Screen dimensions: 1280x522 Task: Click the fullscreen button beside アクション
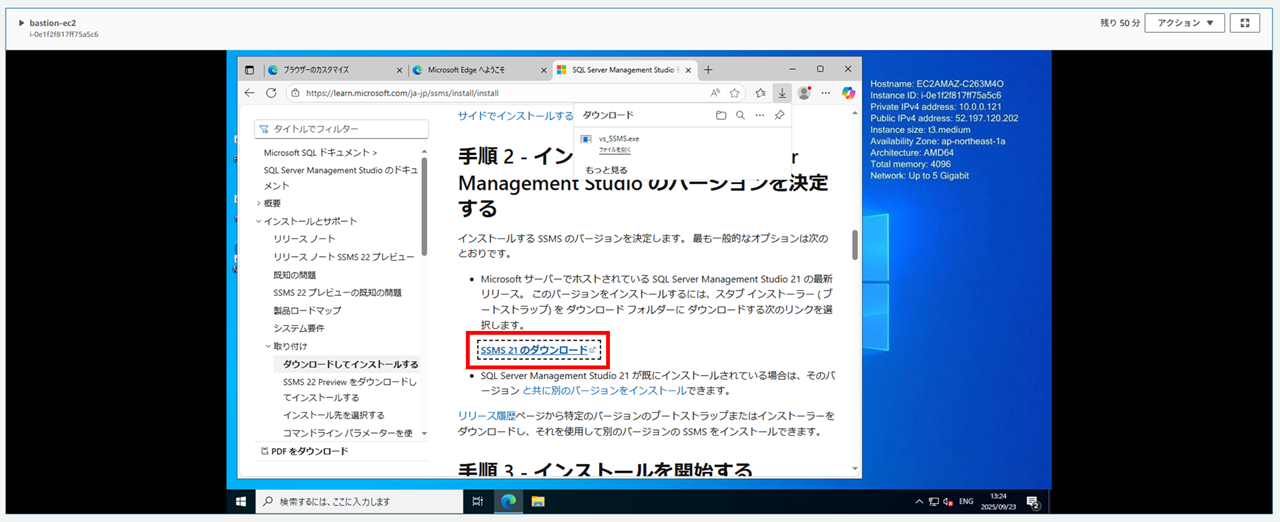(x=1244, y=22)
